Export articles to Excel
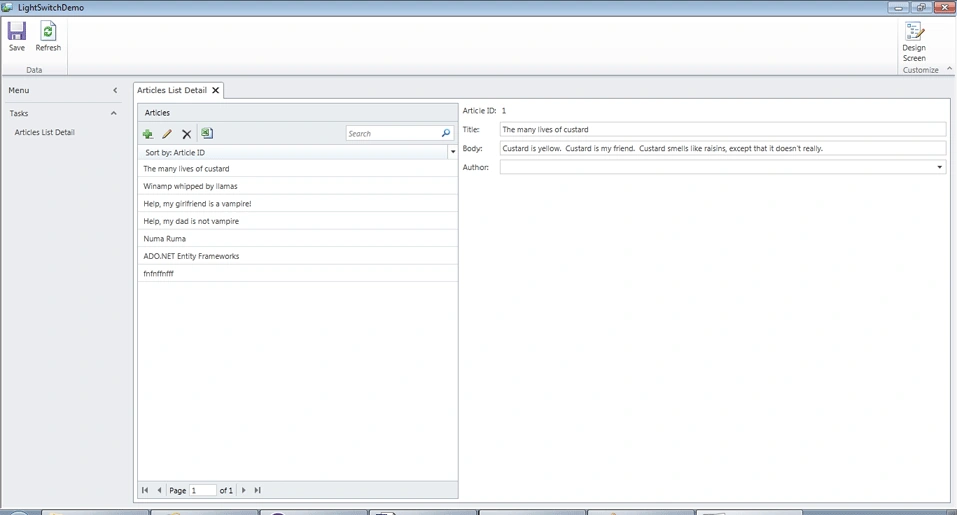 (207, 133)
